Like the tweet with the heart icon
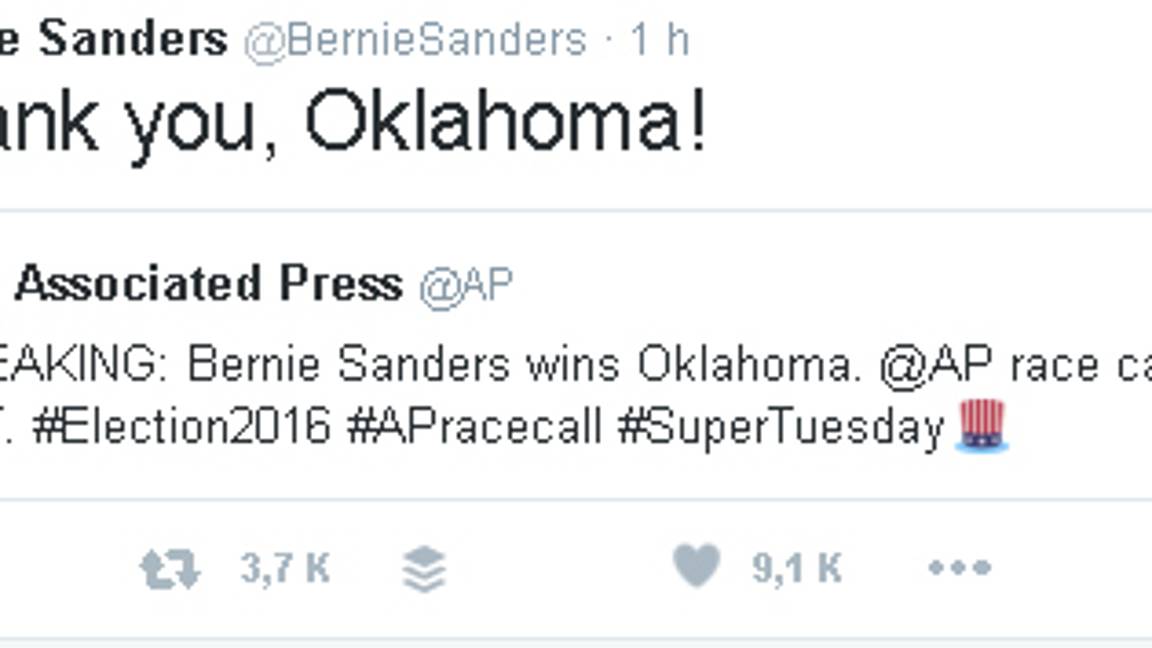This screenshot has height=648, width=1152. 696,567
